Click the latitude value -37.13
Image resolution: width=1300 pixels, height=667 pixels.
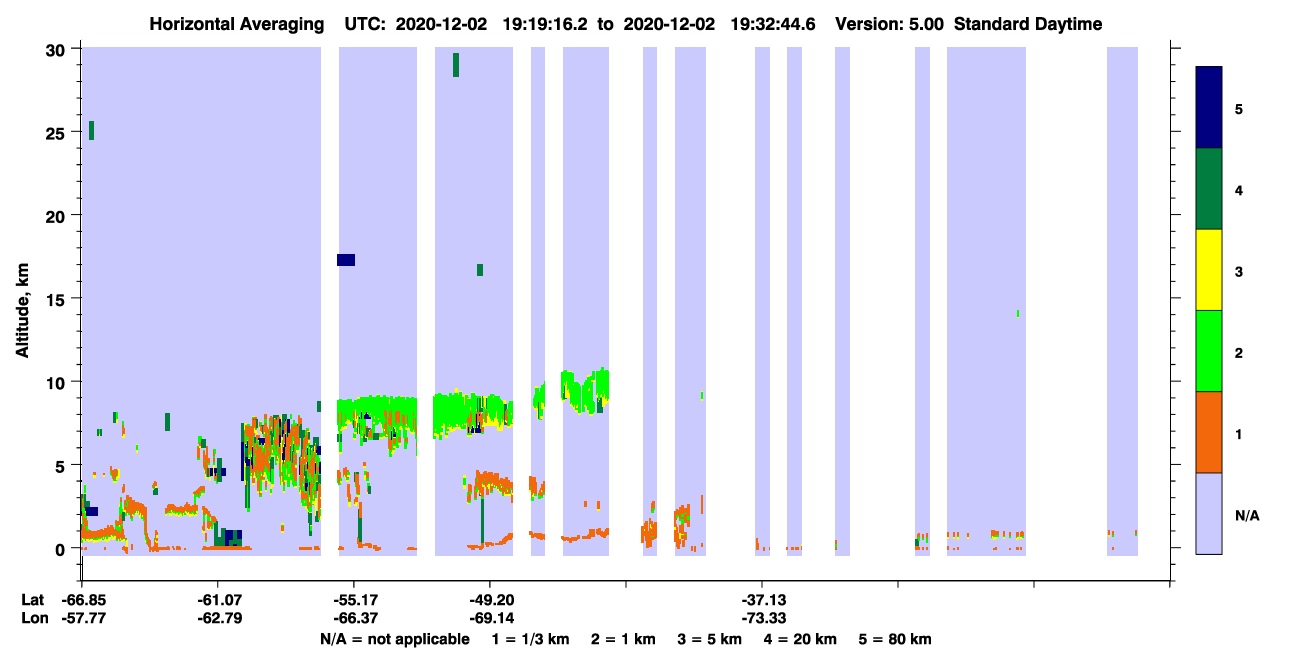tap(762, 600)
